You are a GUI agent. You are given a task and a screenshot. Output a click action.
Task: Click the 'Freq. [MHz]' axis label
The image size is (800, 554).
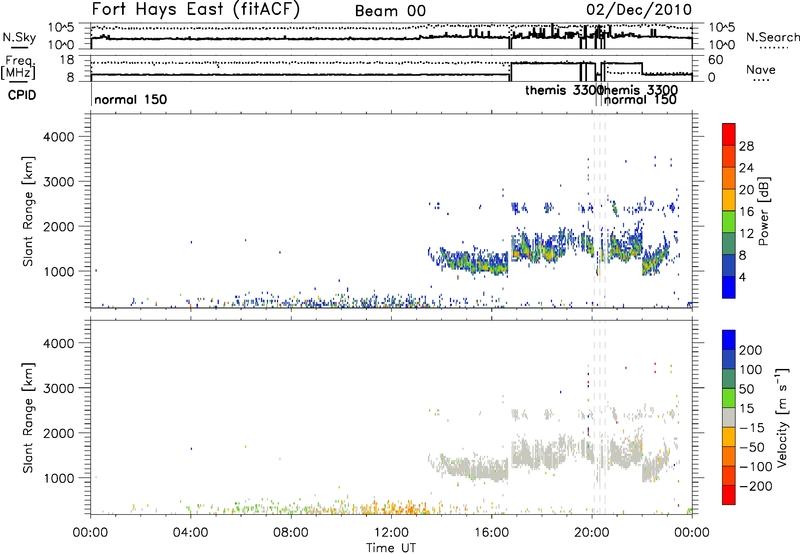(x=19, y=68)
